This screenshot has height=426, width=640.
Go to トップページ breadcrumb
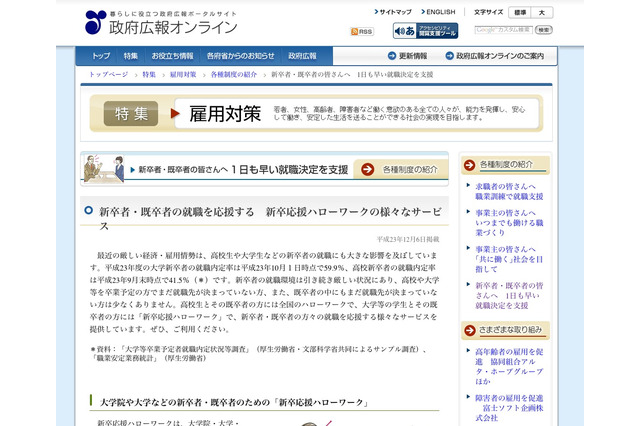pyautogui.click(x=109, y=74)
